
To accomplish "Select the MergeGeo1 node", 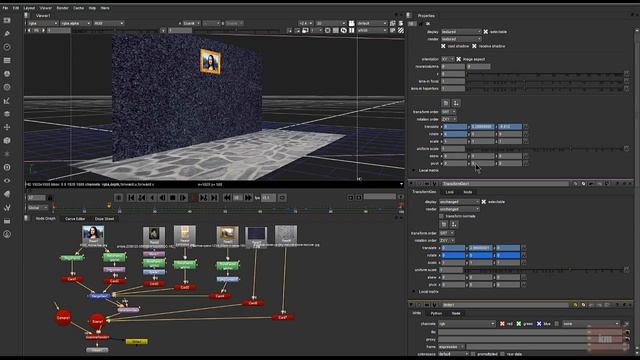I will coord(99,296).
